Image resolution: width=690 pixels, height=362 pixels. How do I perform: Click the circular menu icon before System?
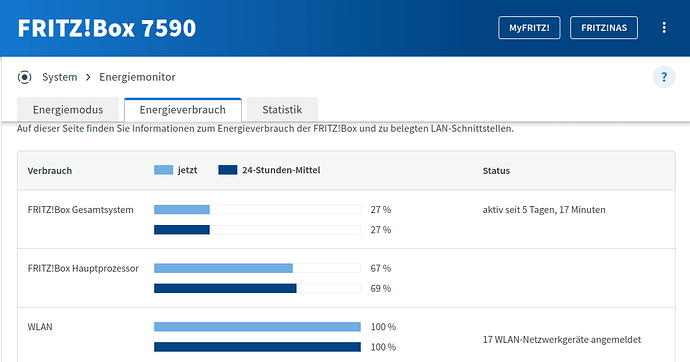click(x=25, y=77)
